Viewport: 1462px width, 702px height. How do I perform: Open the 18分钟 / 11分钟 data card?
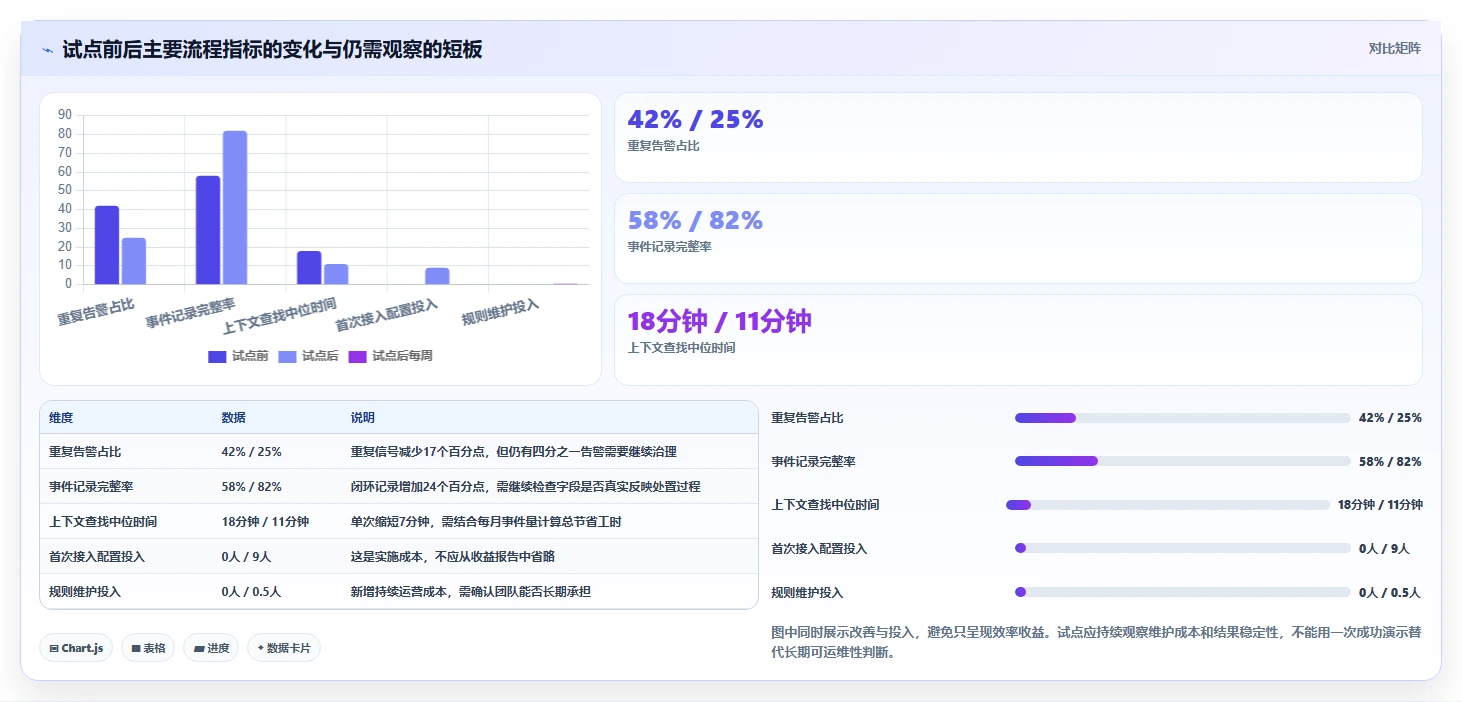[x=1018, y=340]
